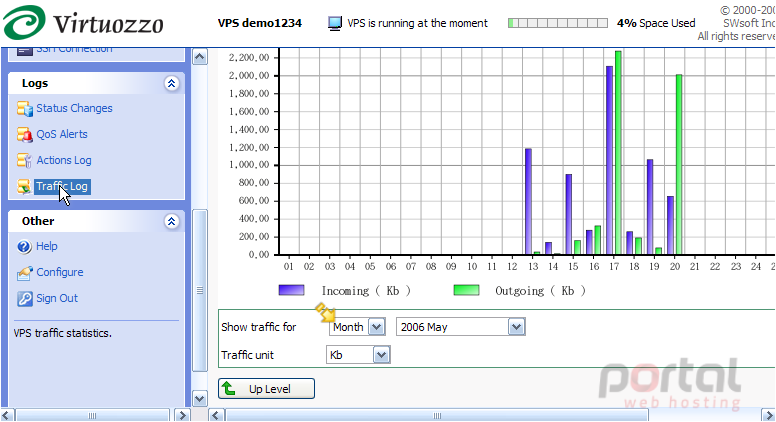Click the 'Incoming ( Kb )' legend label
Screen dimensions: 776x422
click(x=366, y=291)
